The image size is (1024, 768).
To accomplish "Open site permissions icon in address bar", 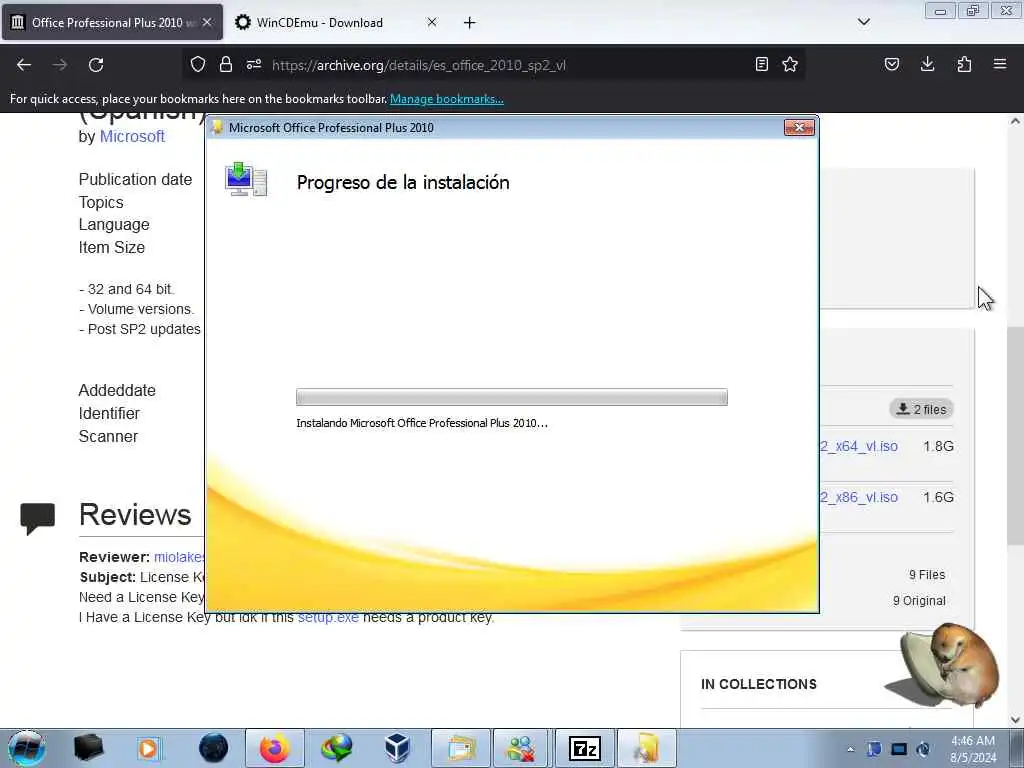I will [254, 64].
